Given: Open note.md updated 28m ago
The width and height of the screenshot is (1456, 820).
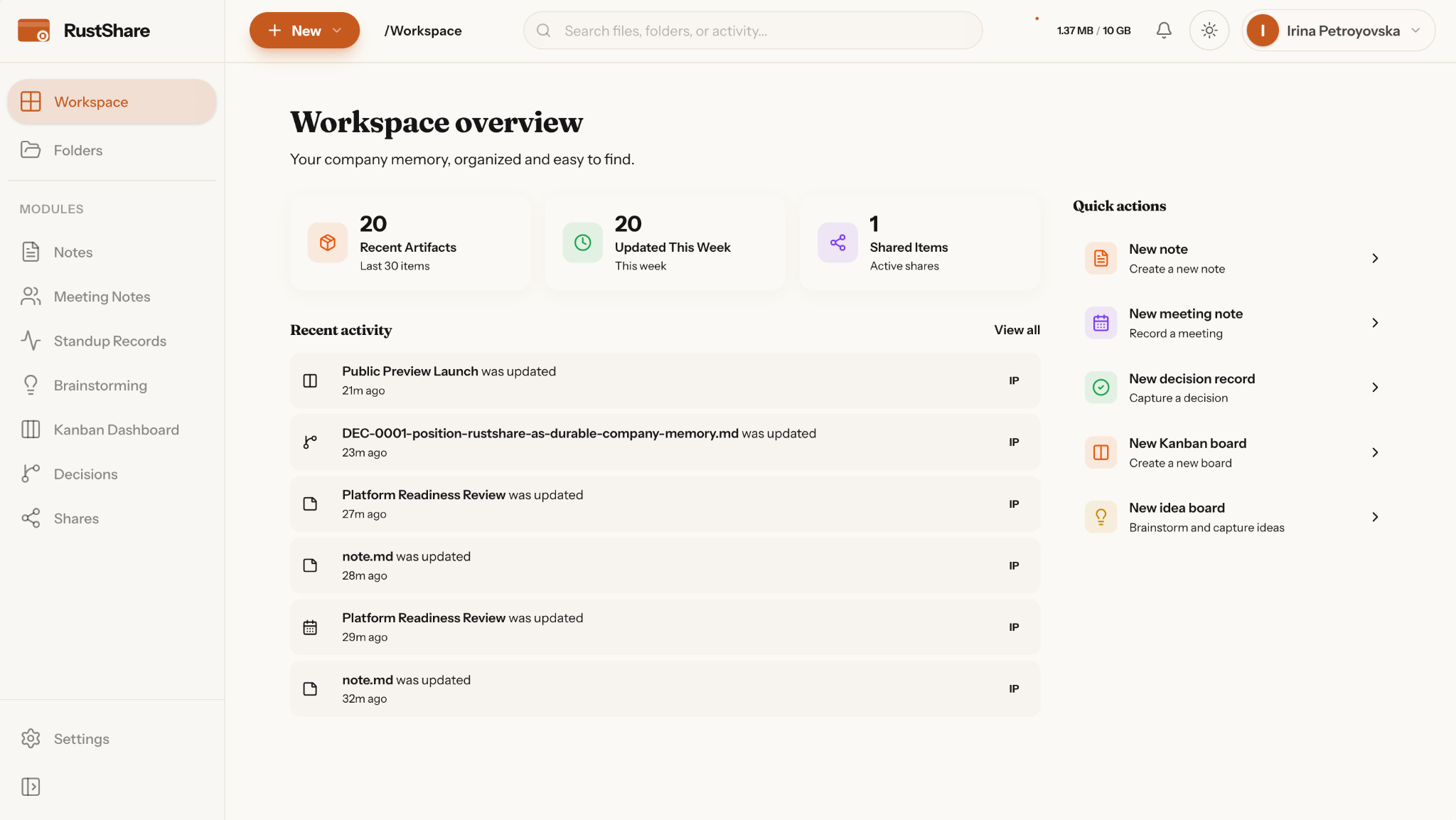Looking at the screenshot, I should click(x=665, y=565).
